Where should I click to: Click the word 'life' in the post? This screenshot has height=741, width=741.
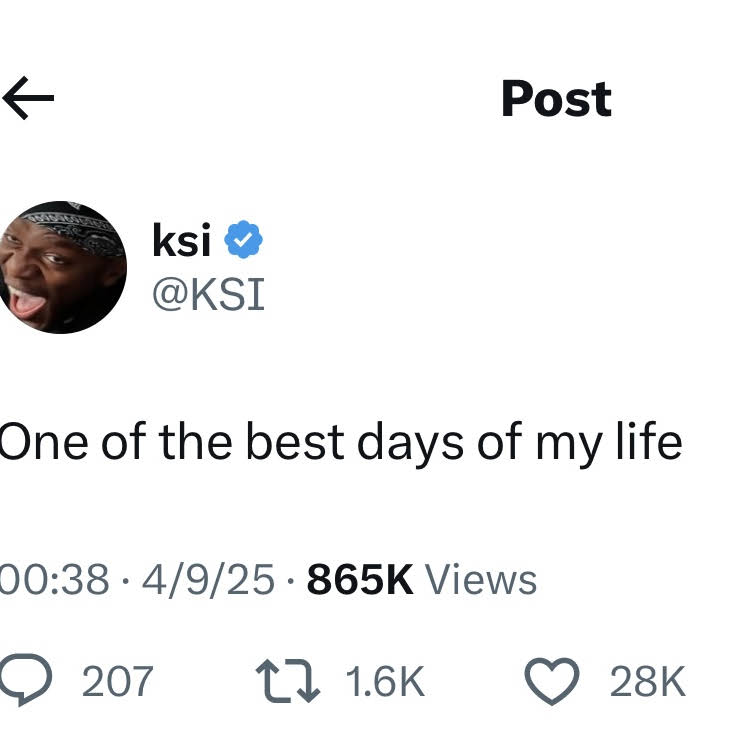click(648, 443)
